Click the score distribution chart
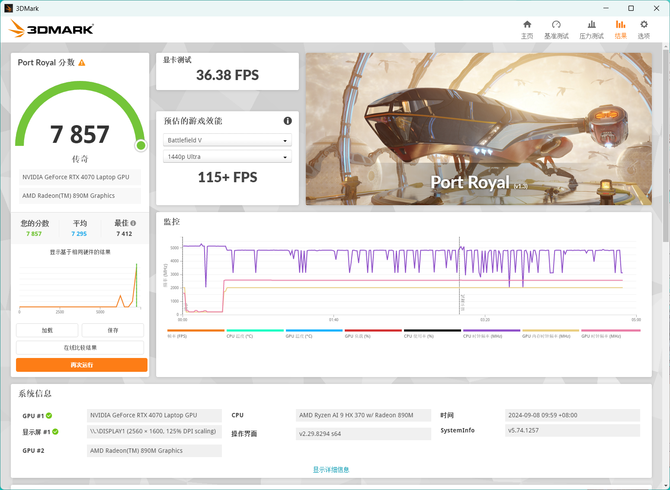 tap(80, 286)
